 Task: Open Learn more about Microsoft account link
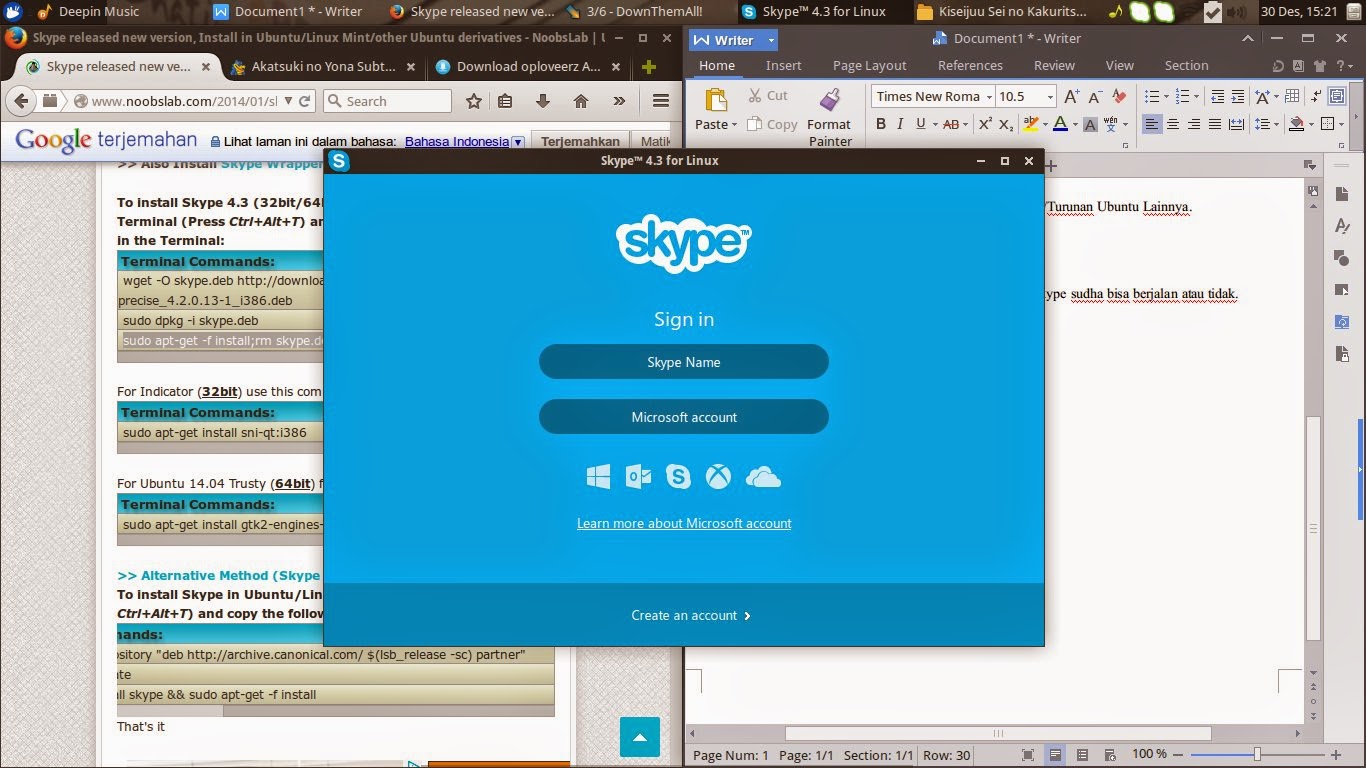coord(684,523)
